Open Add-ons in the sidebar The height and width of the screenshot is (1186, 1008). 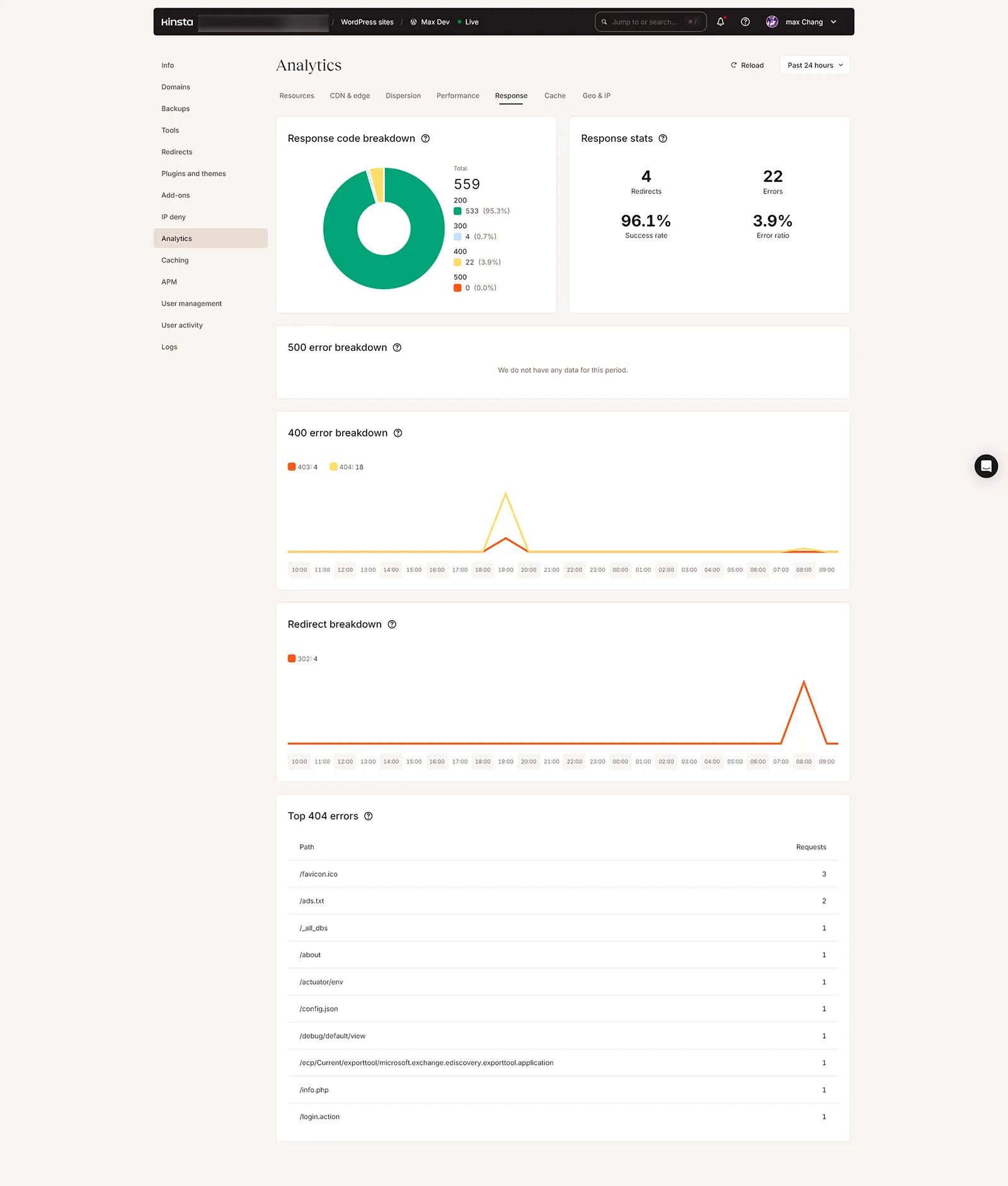pos(176,195)
